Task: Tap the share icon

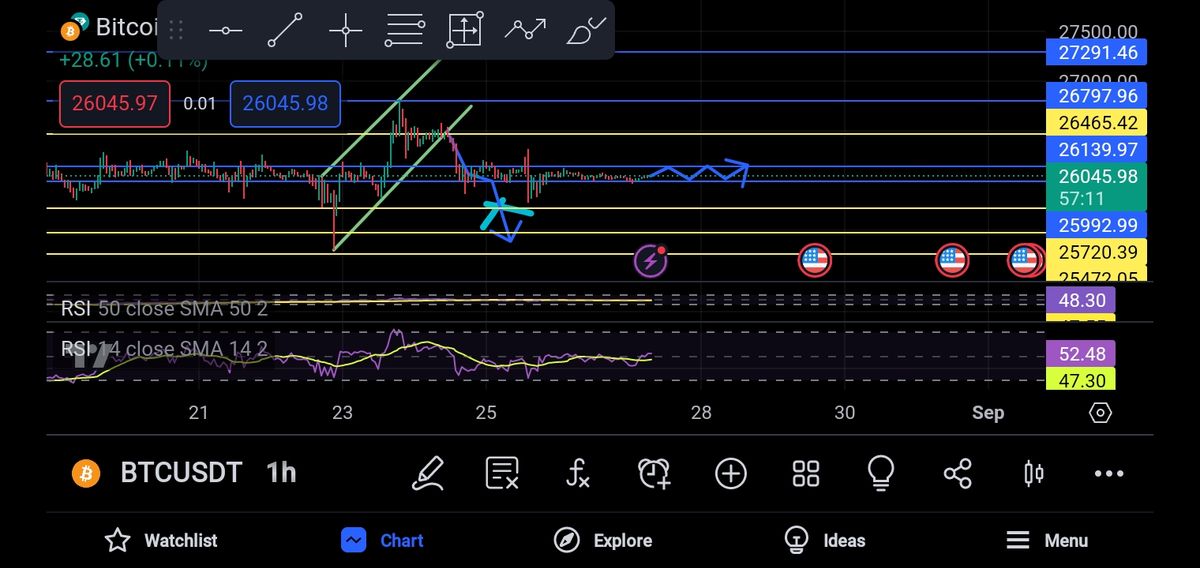Action: click(957, 473)
